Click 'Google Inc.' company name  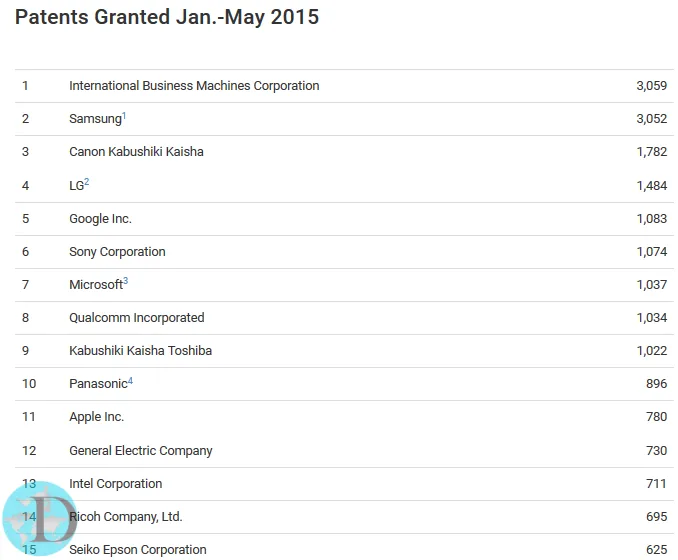coord(100,219)
